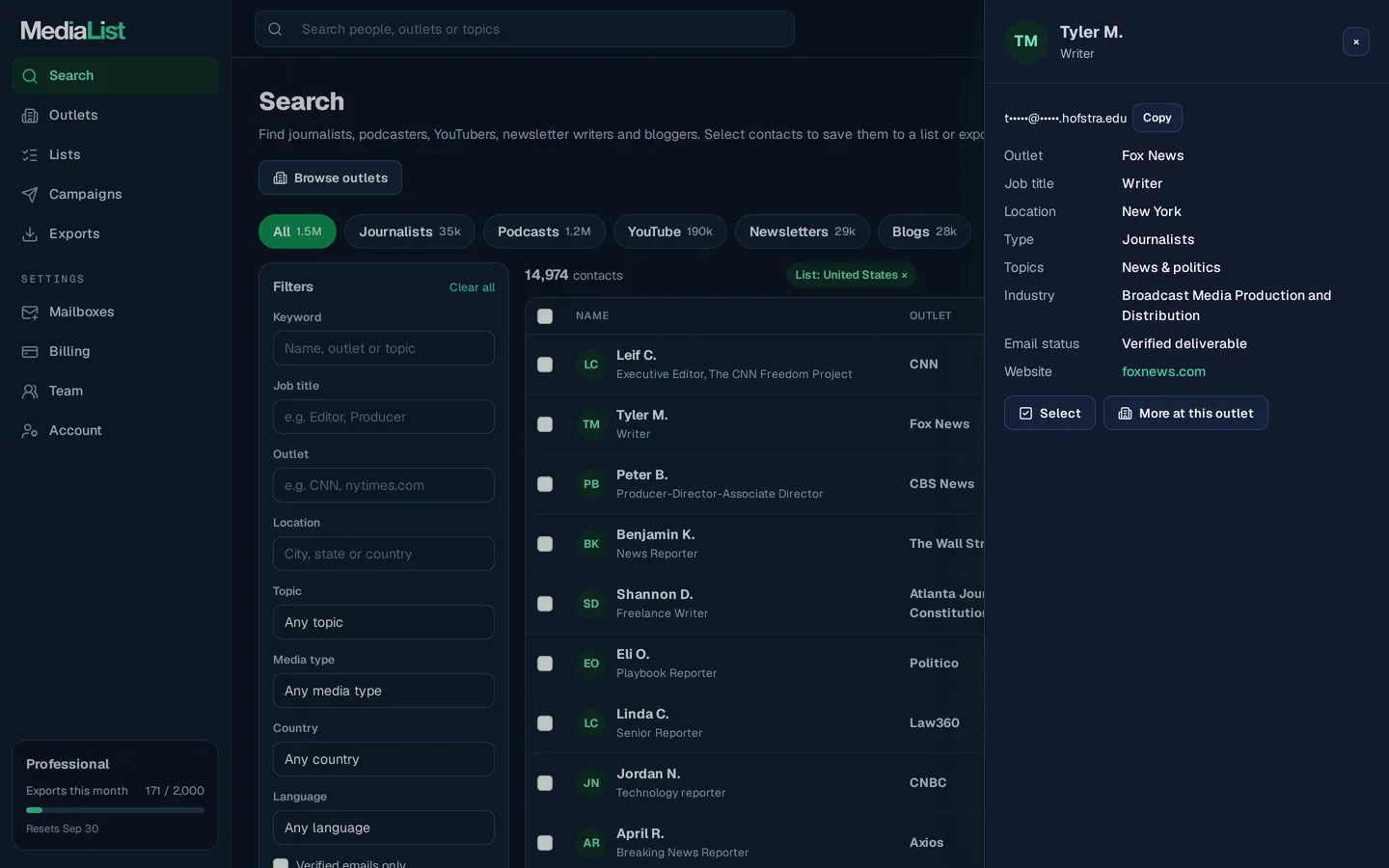Screen dimensions: 1389x868
Task: Check the Tyler M. row checkbox
Action: 545,424
